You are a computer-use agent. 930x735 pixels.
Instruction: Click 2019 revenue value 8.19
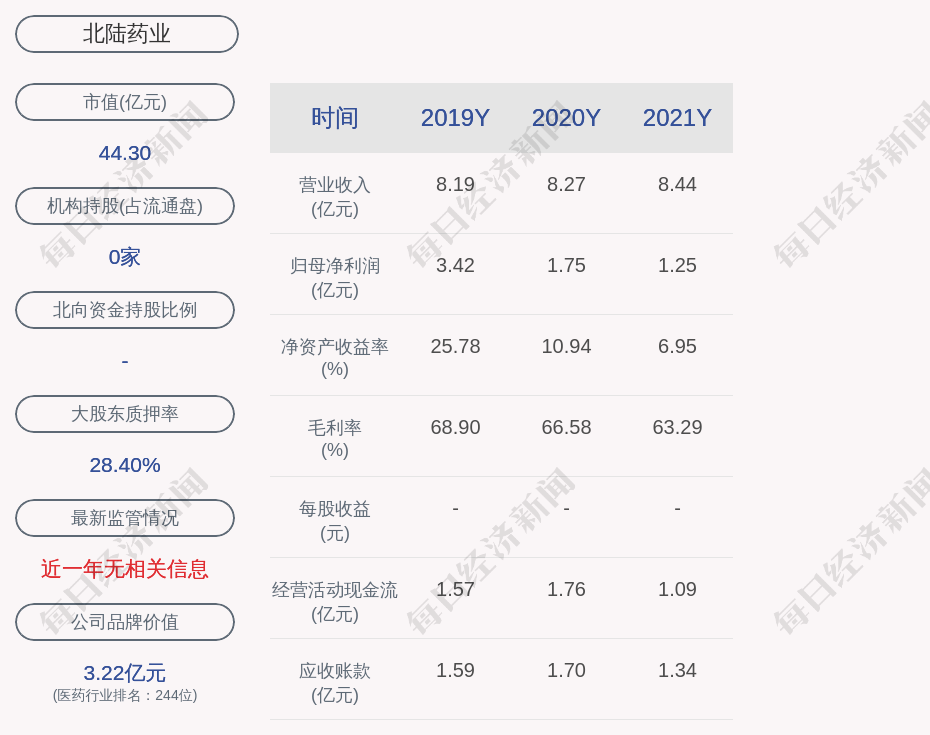click(x=456, y=184)
